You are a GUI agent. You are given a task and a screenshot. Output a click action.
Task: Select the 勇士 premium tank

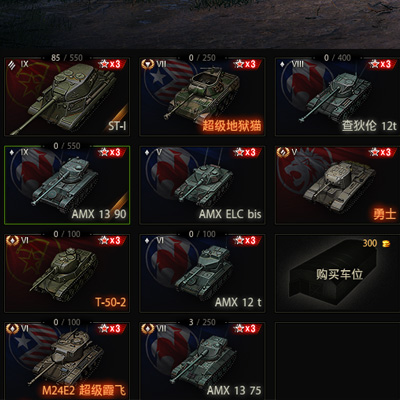point(337,185)
